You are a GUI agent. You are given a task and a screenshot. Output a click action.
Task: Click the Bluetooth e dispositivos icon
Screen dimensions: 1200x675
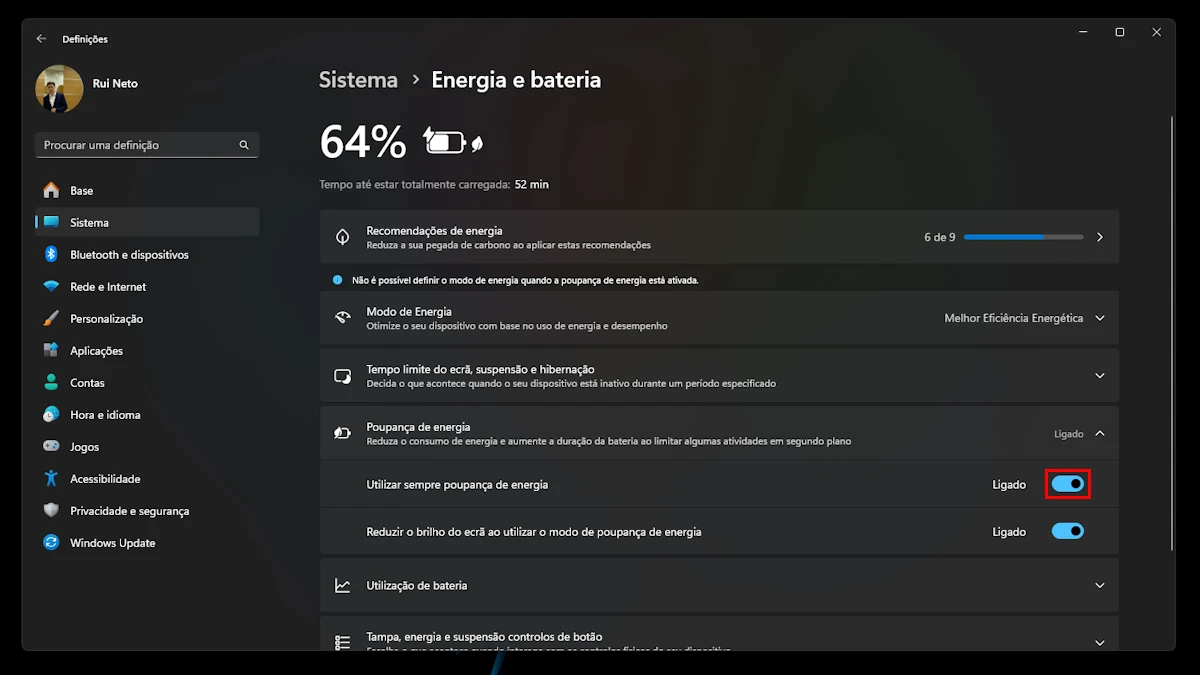(x=51, y=255)
